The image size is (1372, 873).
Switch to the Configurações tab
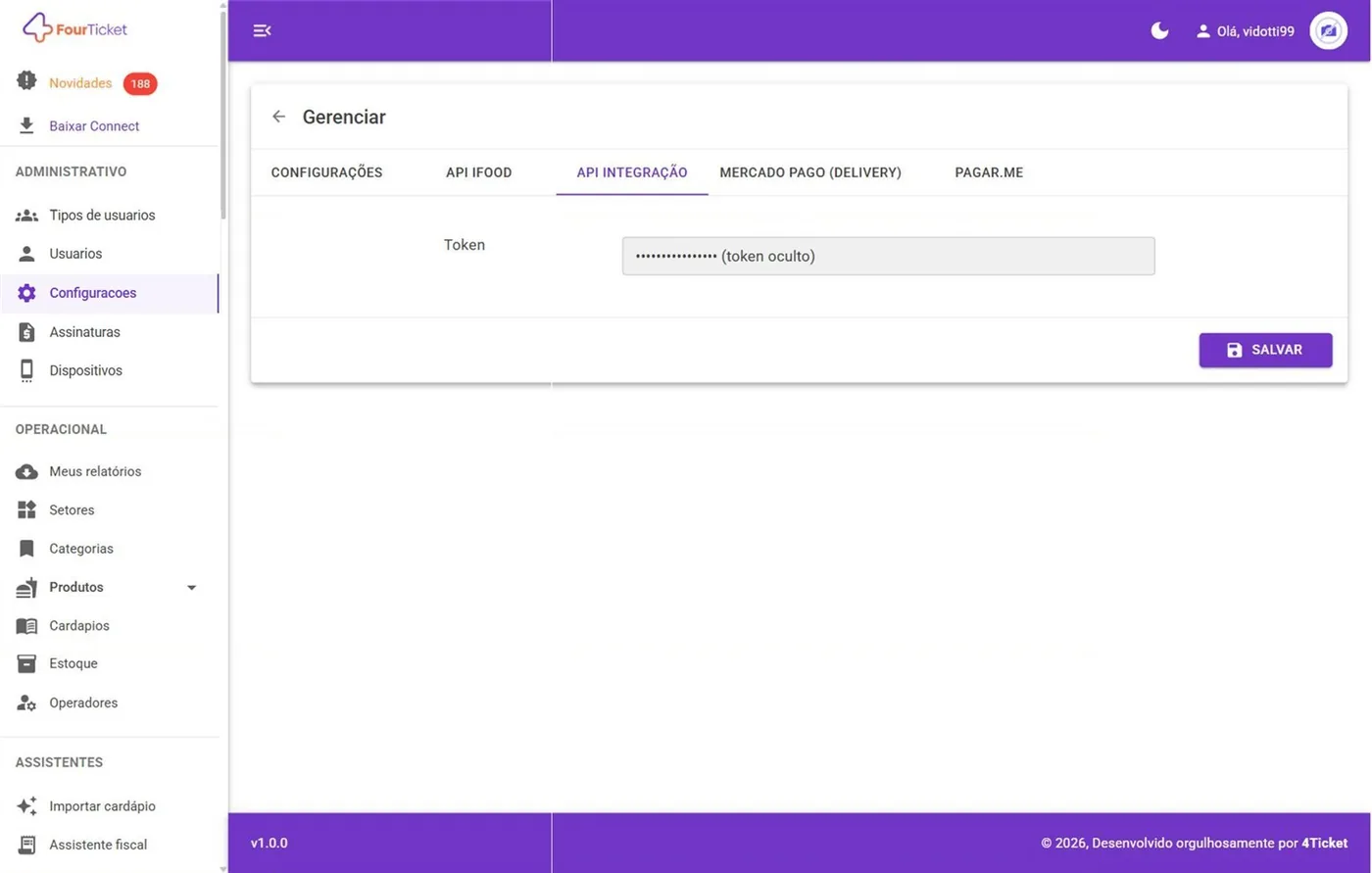pyautogui.click(x=326, y=172)
